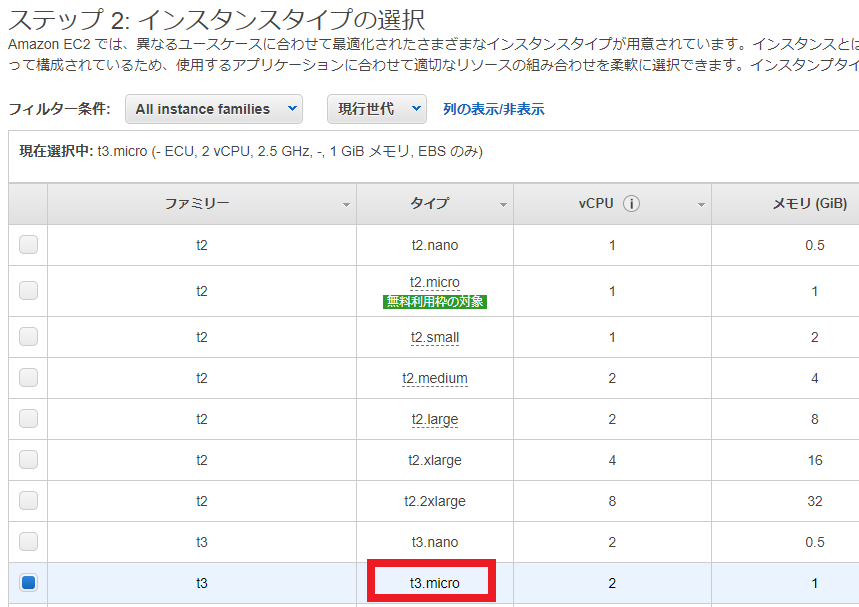The height and width of the screenshot is (607, 859).
Task: Click the t3 family cell in t3.nano row
Action: coord(202,542)
